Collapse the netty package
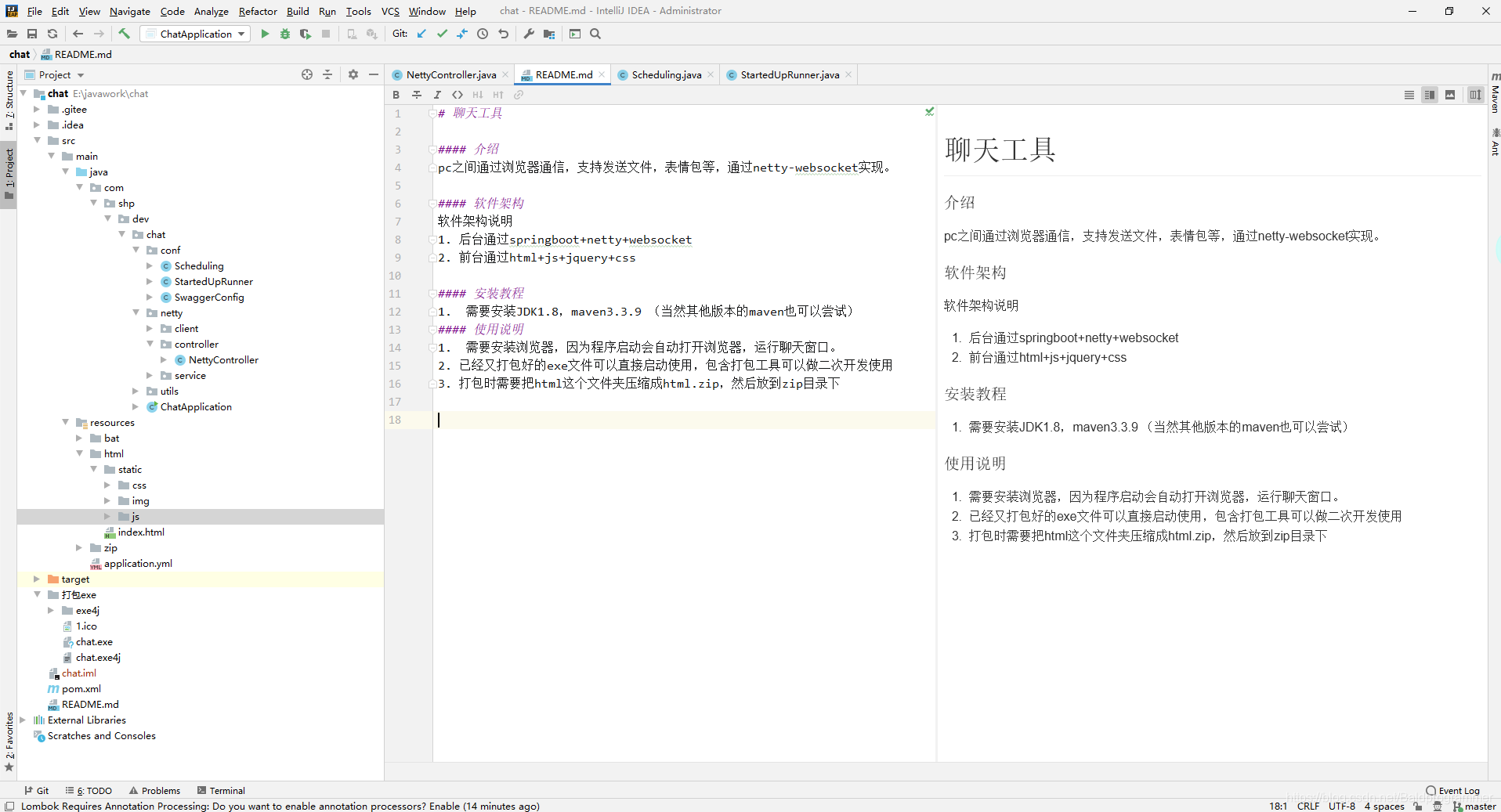The height and width of the screenshot is (812, 1501). click(x=136, y=312)
